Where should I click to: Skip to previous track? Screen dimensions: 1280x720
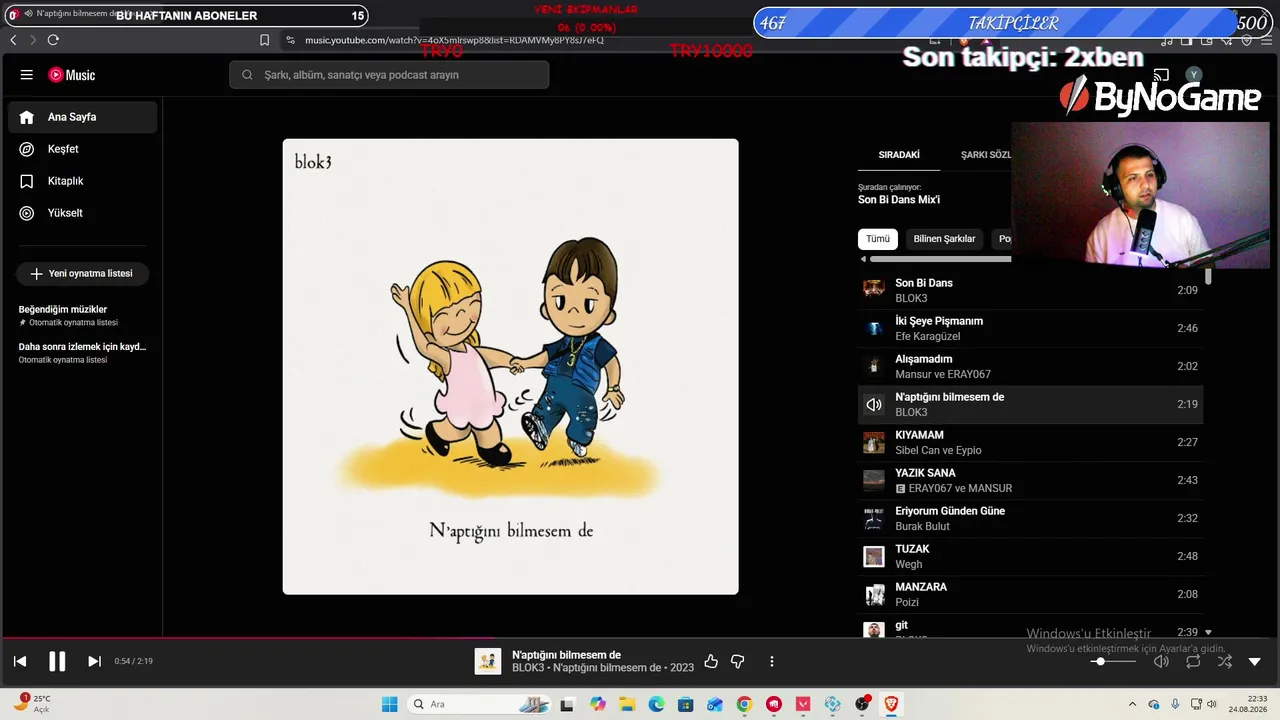[x=20, y=661]
